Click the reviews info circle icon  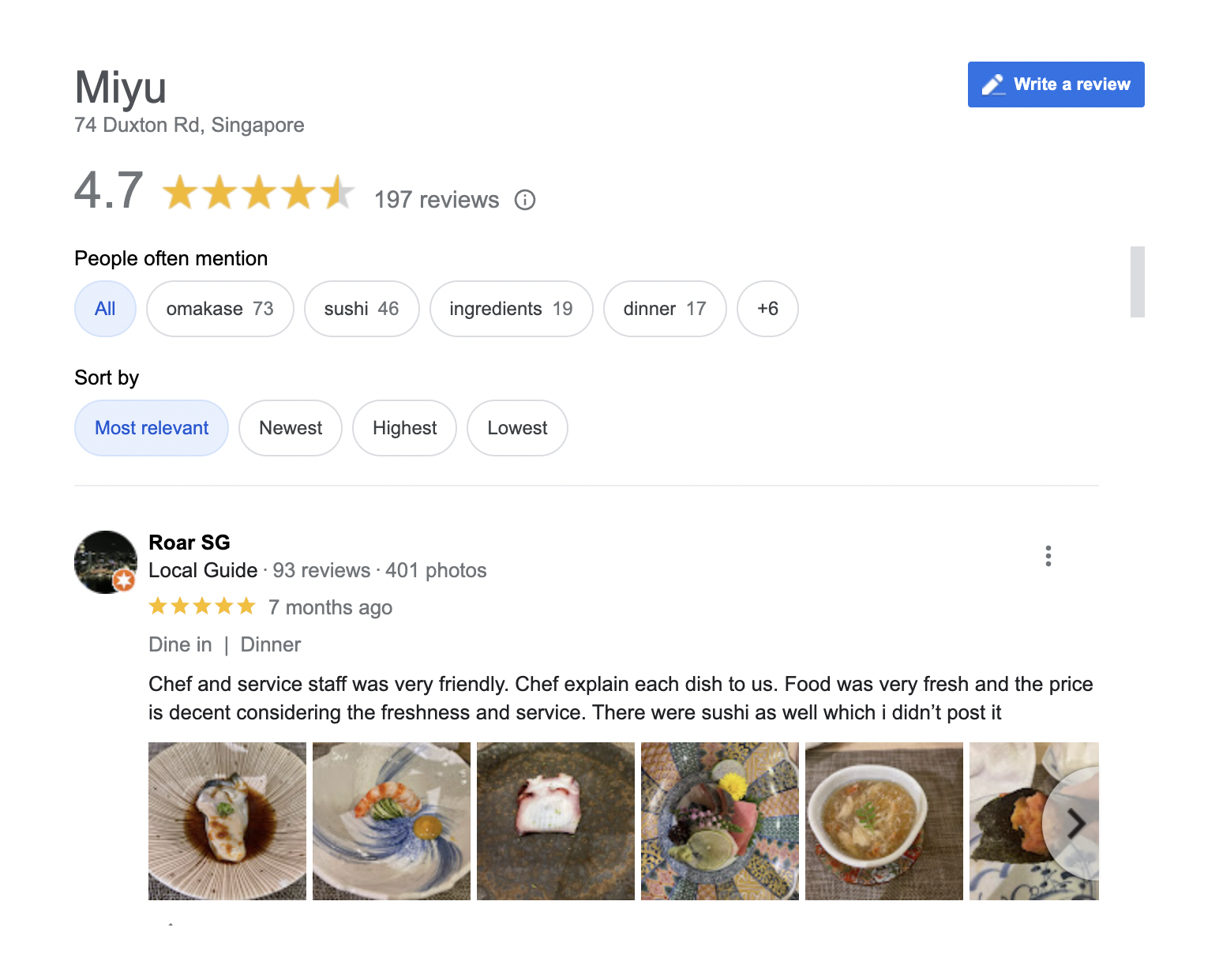pos(525,200)
